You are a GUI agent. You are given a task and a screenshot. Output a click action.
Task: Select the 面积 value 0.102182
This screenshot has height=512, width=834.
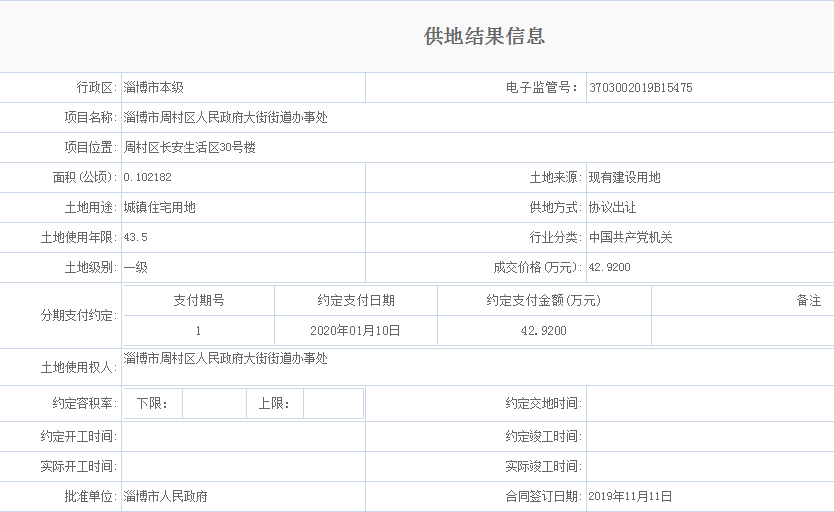(x=147, y=177)
